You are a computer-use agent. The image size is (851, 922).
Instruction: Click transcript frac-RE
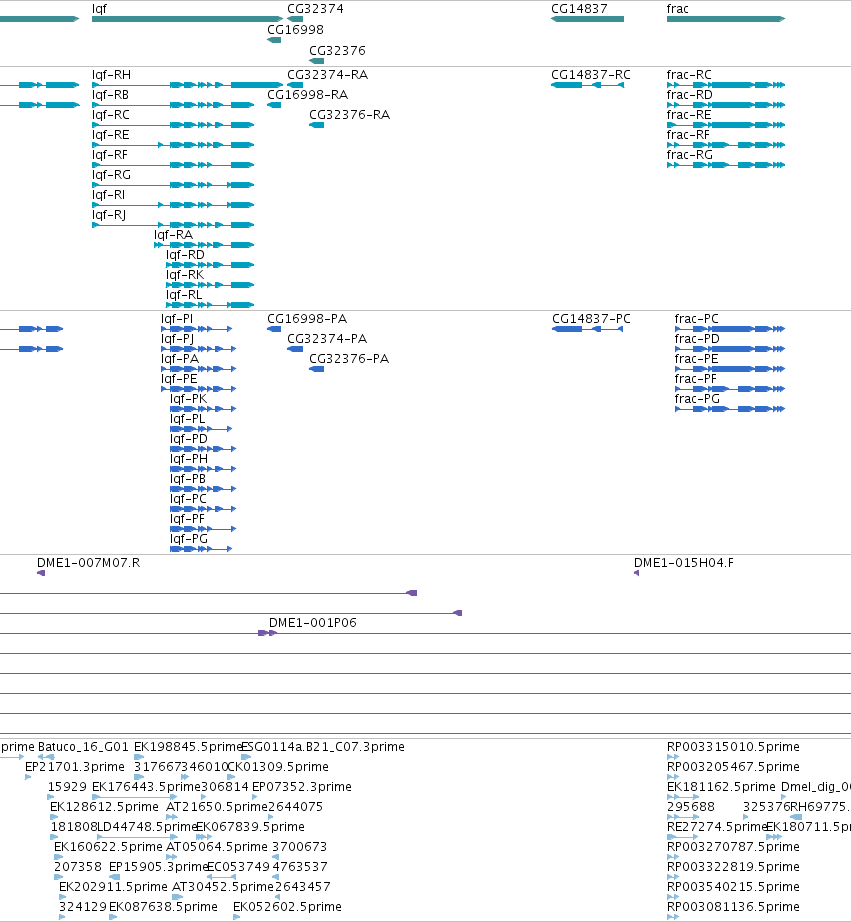(x=726, y=125)
